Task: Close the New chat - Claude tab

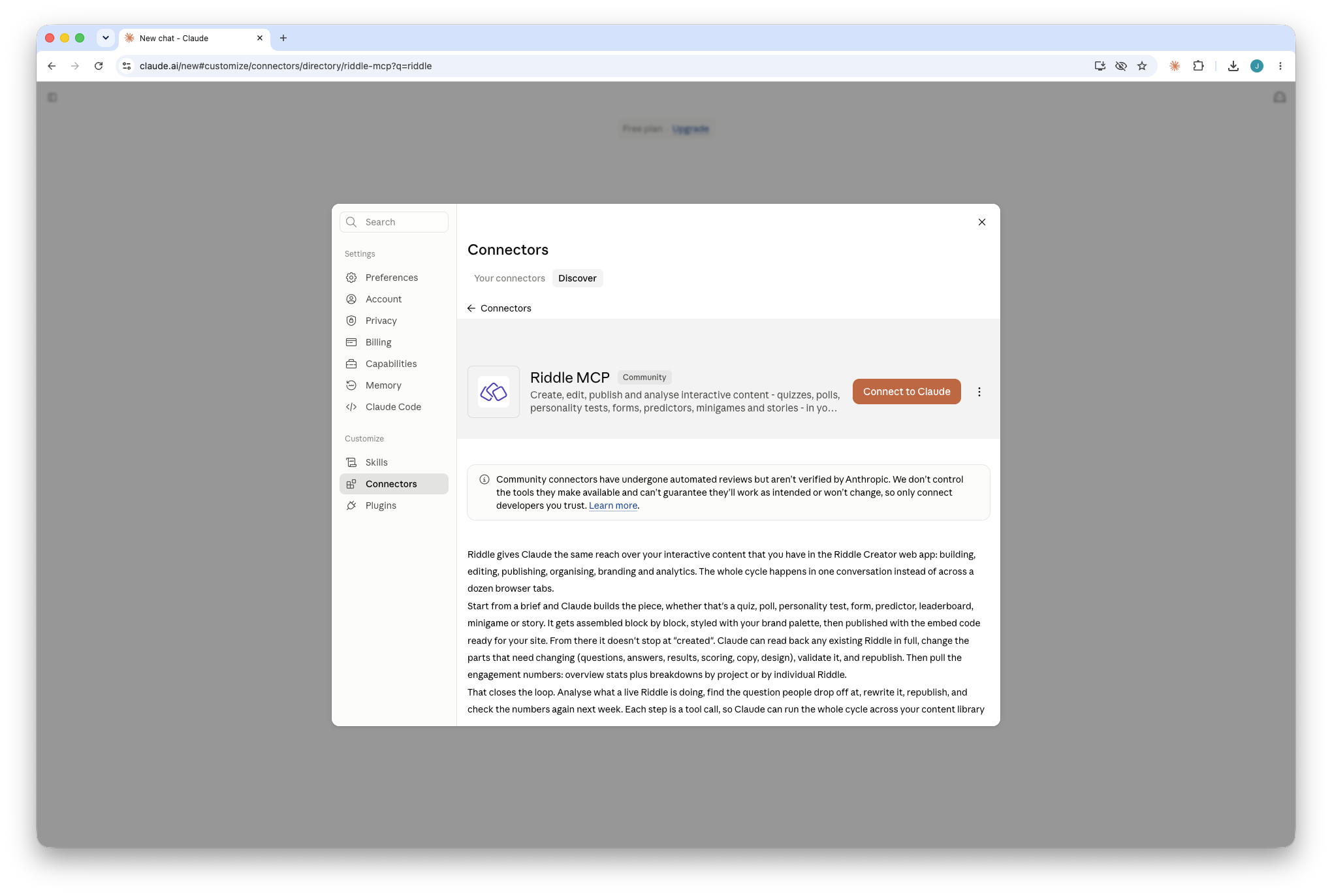Action: 260,38
